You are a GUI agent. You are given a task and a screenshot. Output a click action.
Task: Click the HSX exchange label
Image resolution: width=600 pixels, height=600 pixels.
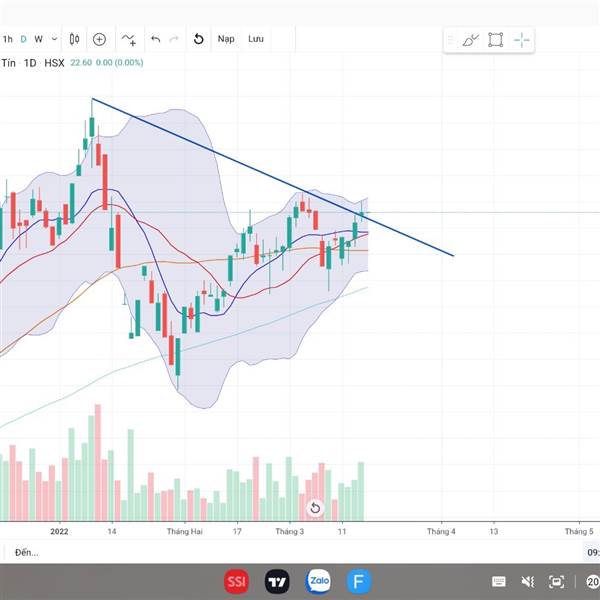tap(54, 63)
